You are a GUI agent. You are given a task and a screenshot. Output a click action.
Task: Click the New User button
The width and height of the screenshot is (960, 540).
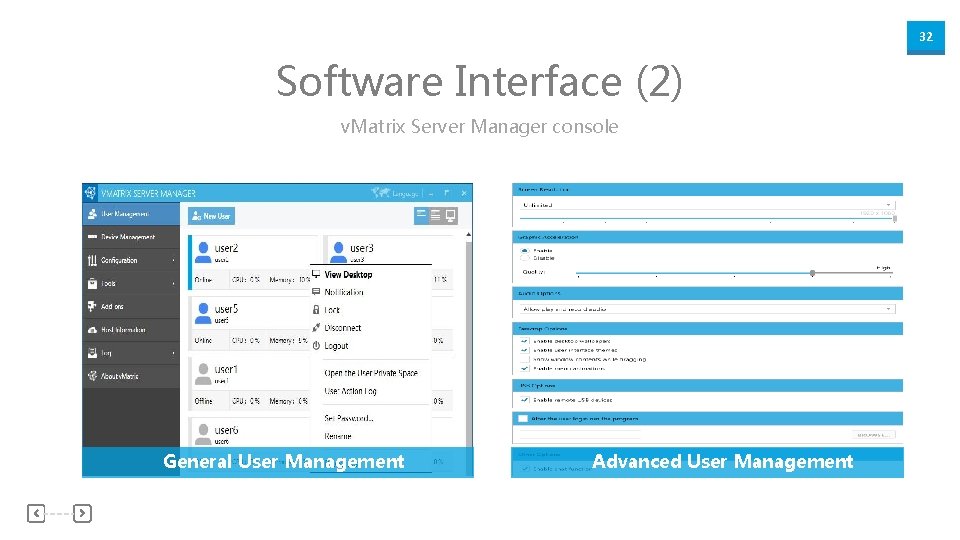click(211, 216)
